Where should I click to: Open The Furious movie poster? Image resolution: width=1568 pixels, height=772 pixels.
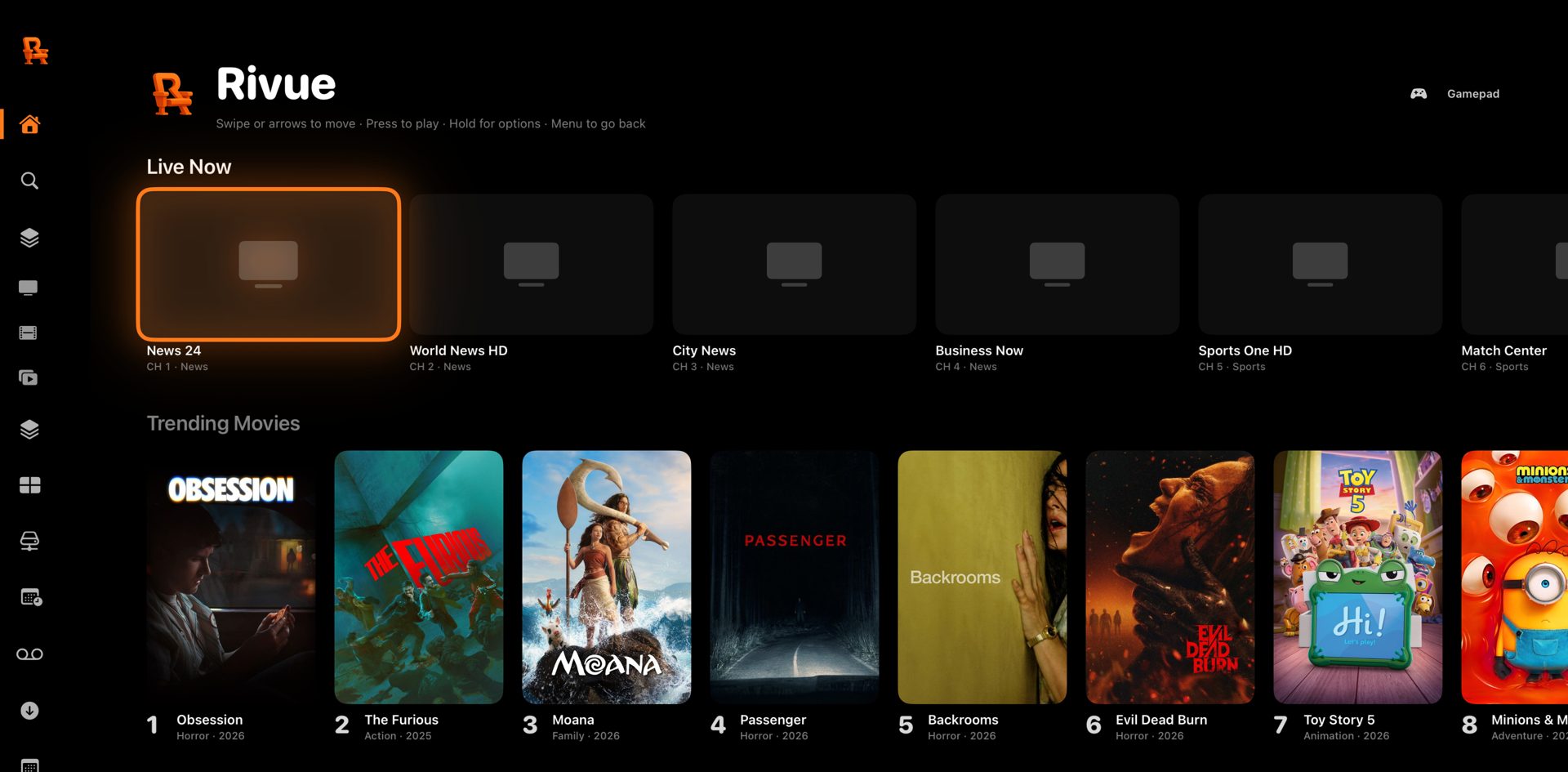[419, 577]
